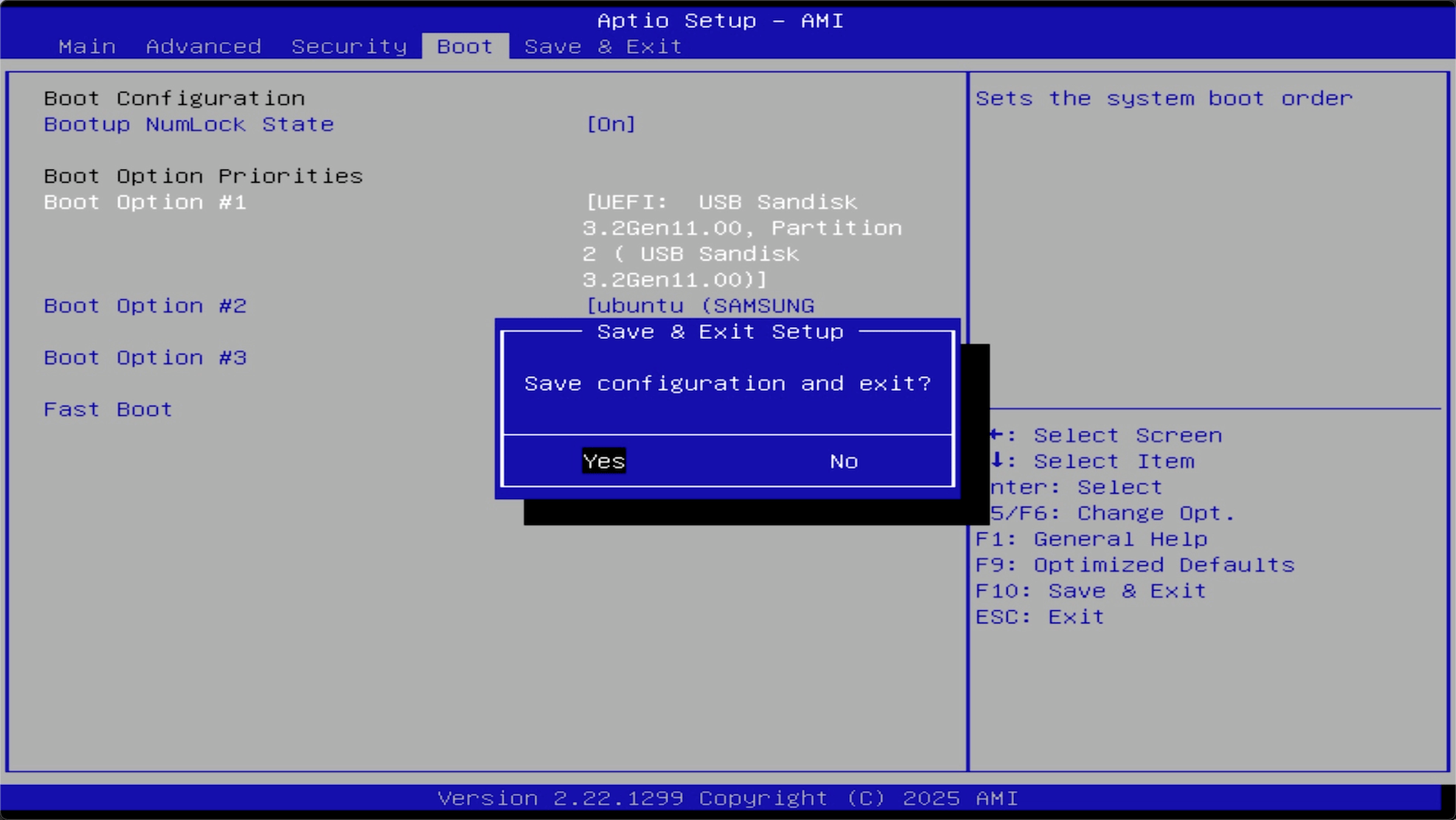Select the Boot Option #1 label
This screenshot has height=820, width=1456.
(145, 202)
